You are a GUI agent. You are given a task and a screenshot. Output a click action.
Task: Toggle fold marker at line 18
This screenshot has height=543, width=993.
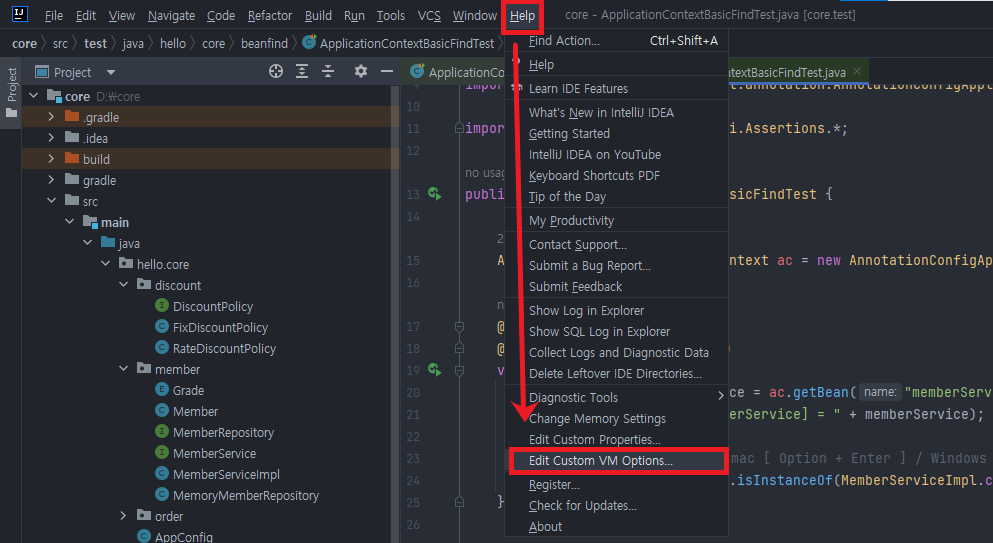pos(459,348)
